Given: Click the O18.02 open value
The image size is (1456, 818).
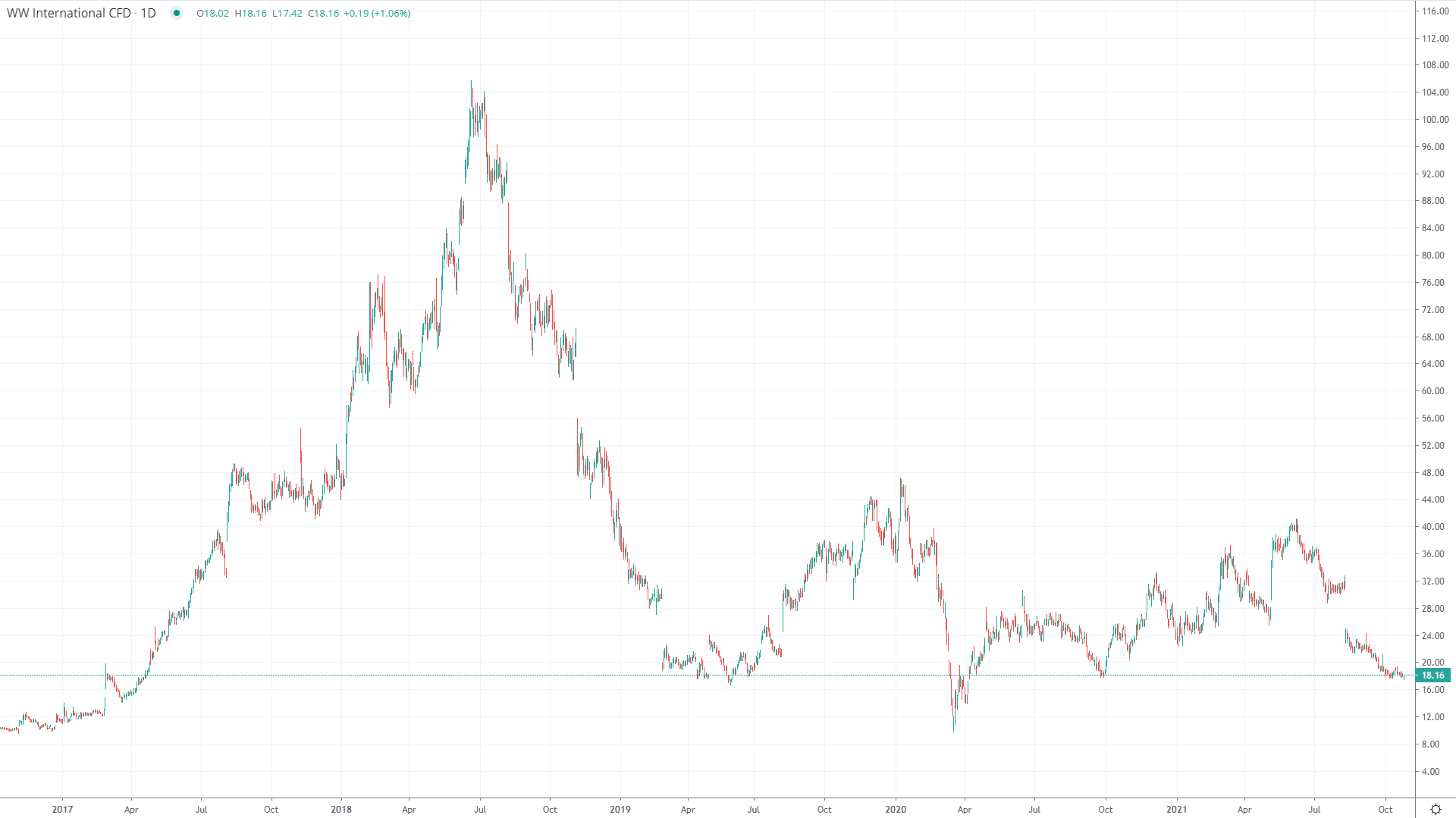Looking at the screenshot, I should click(x=212, y=13).
